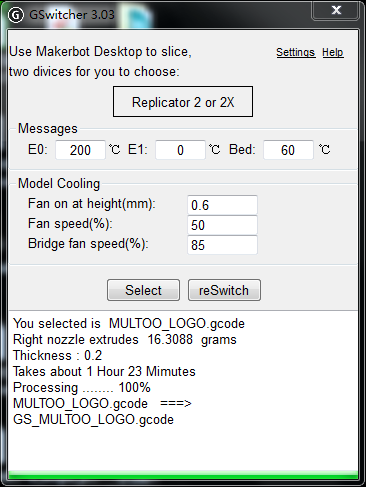Click the Takes about 1 Hour log line
This screenshot has height=487, width=366.
(104, 371)
